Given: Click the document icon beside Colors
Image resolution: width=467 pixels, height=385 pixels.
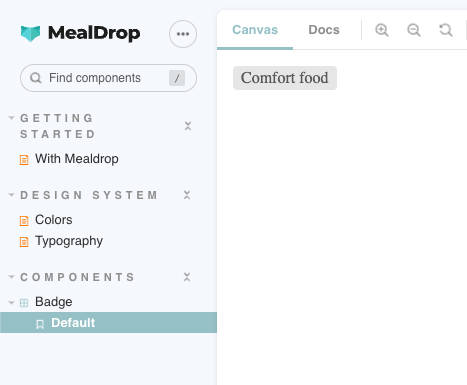Looking at the screenshot, I should point(24,221).
